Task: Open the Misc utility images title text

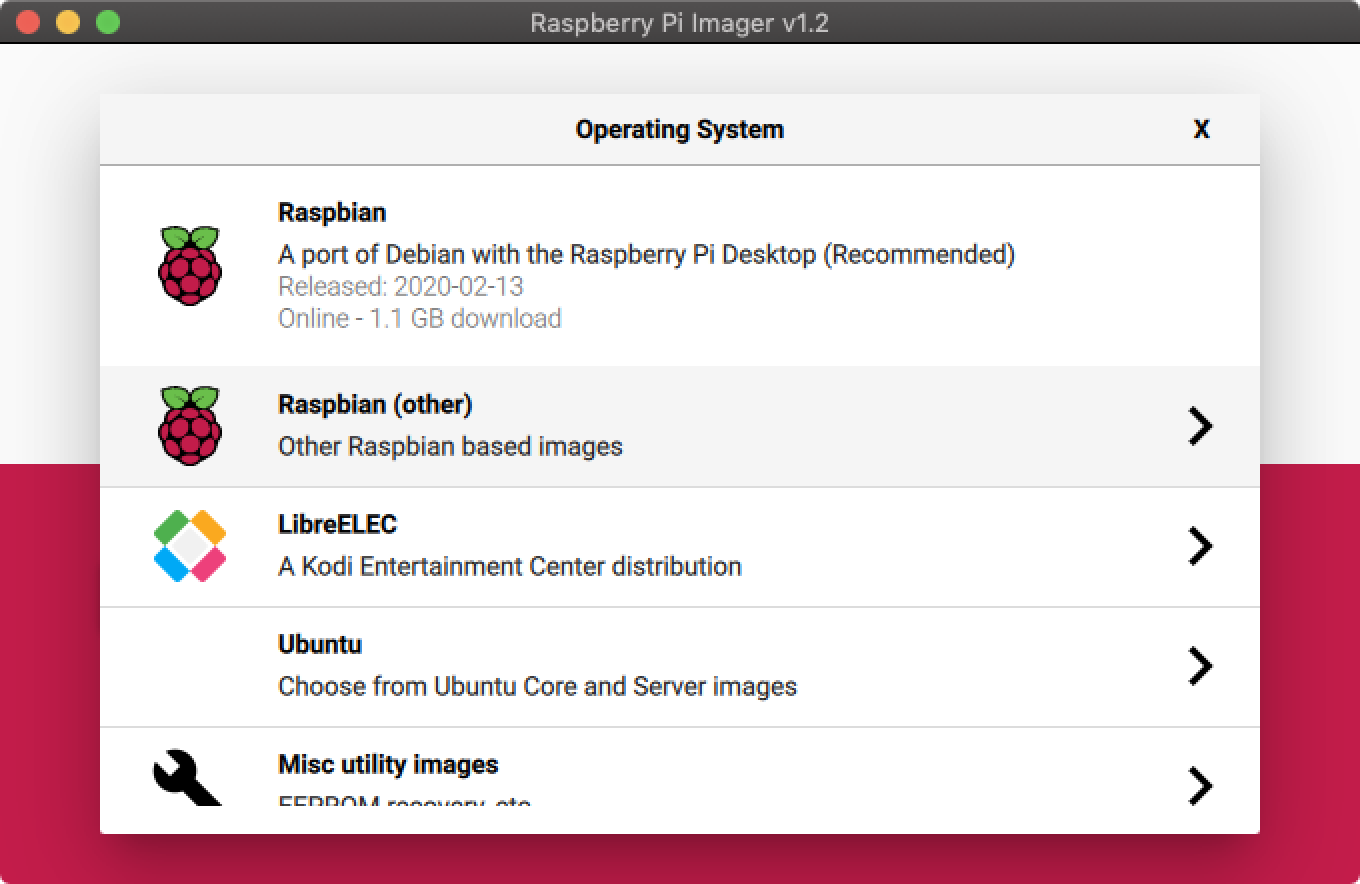Action: 388,764
